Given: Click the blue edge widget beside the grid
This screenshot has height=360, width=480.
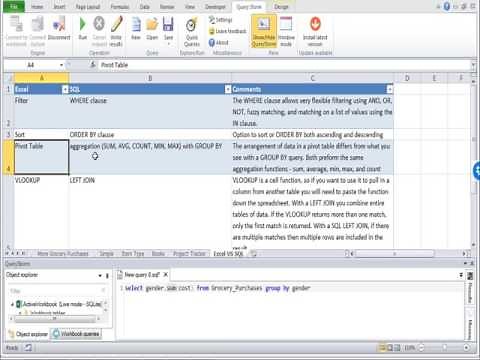Looking at the screenshot, I should 477,171.
